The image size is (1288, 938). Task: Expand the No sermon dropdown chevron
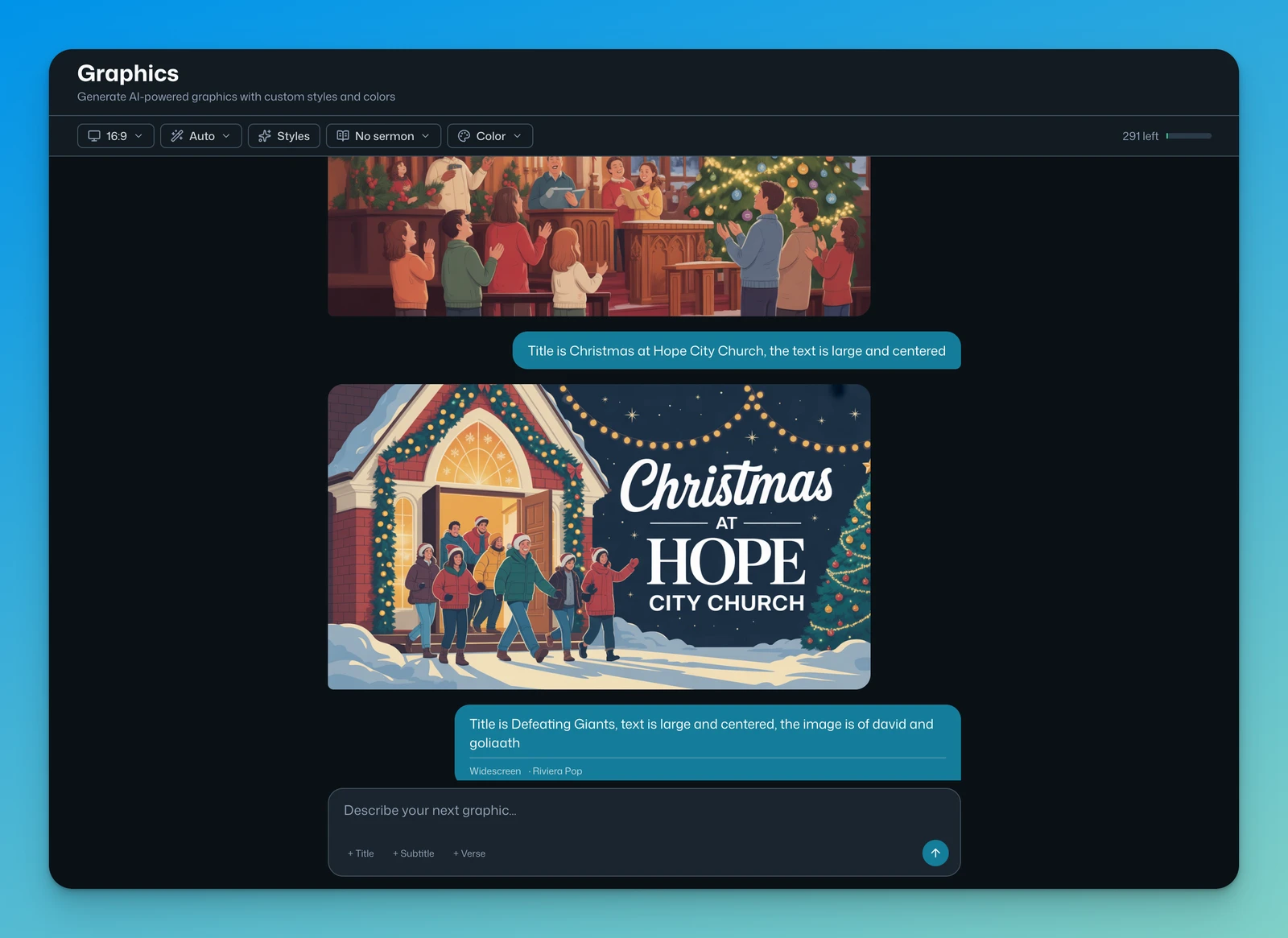click(425, 136)
